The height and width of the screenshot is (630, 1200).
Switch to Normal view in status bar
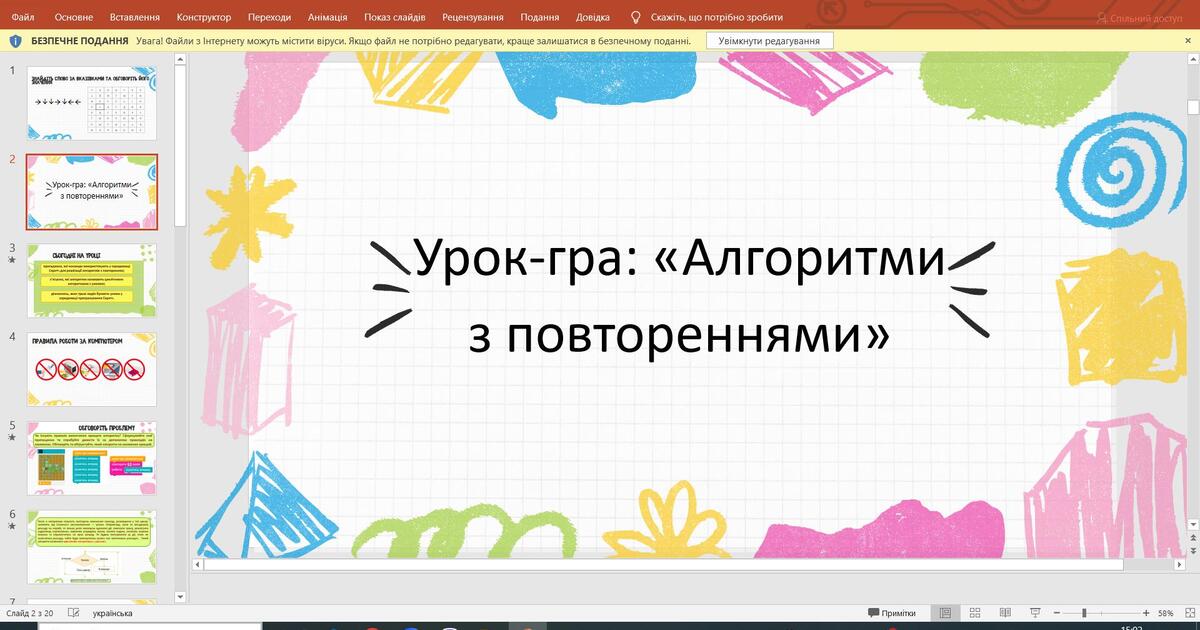coord(945,613)
